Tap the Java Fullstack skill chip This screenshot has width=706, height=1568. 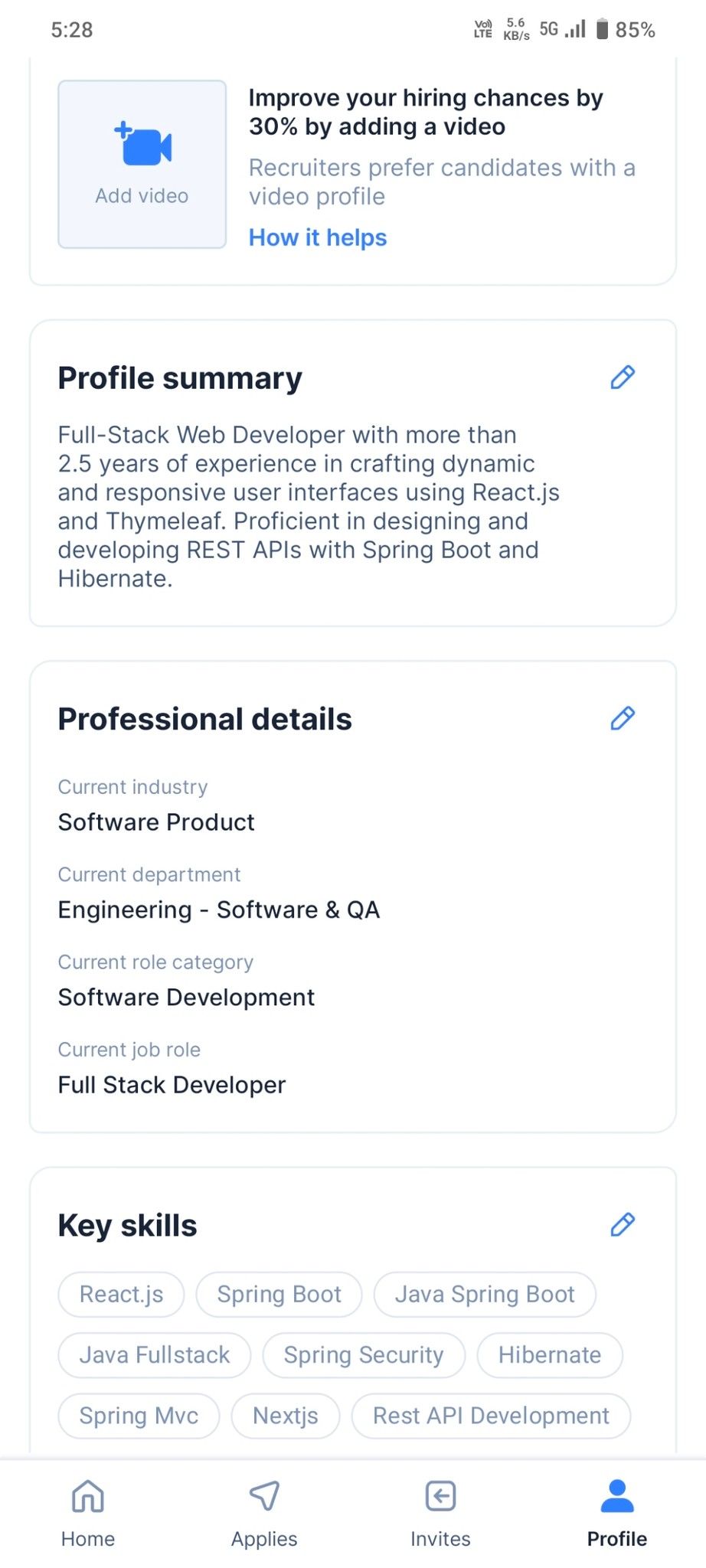[x=154, y=1355]
